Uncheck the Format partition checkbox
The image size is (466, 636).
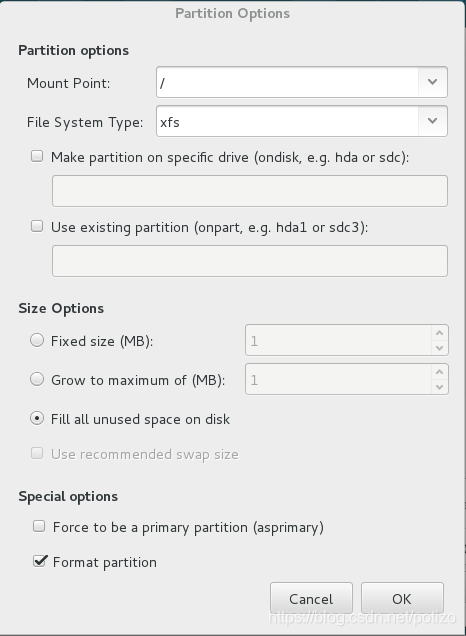pyautogui.click(x=39, y=561)
